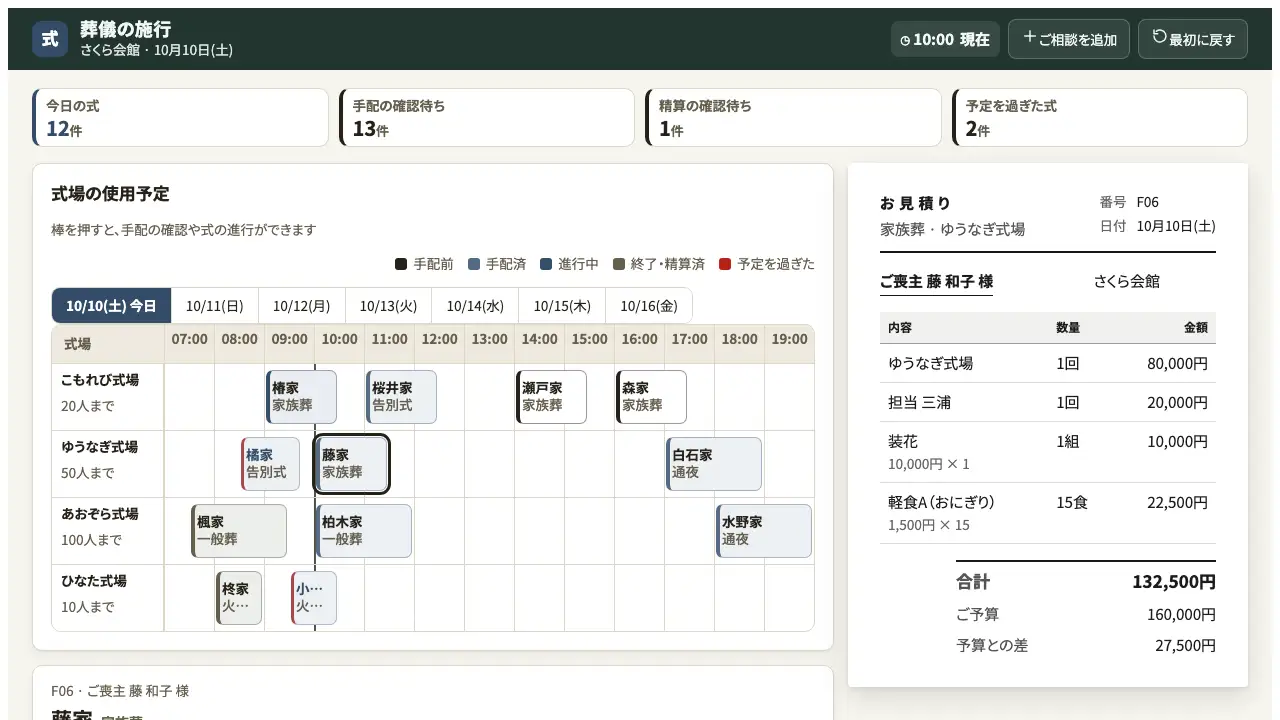
Task: Click the ご予算 160,000円 value
Action: click(x=1182, y=615)
